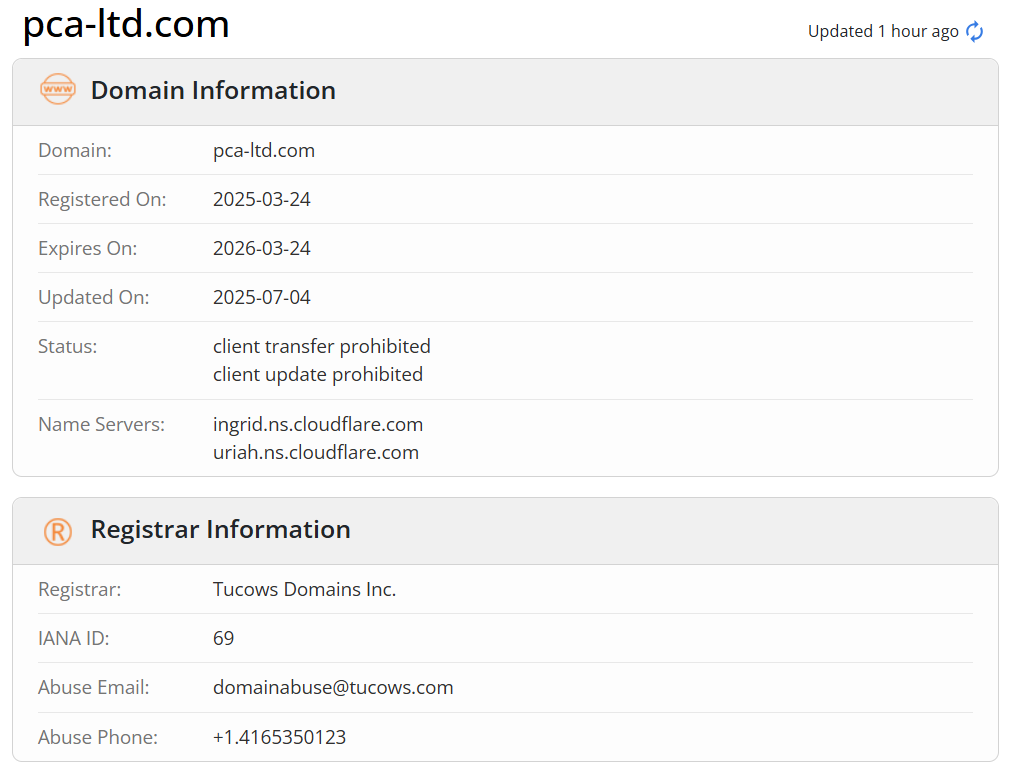Screen dimensions: 1013x771
Task: Click the orange registrar R icon
Action: (57, 531)
